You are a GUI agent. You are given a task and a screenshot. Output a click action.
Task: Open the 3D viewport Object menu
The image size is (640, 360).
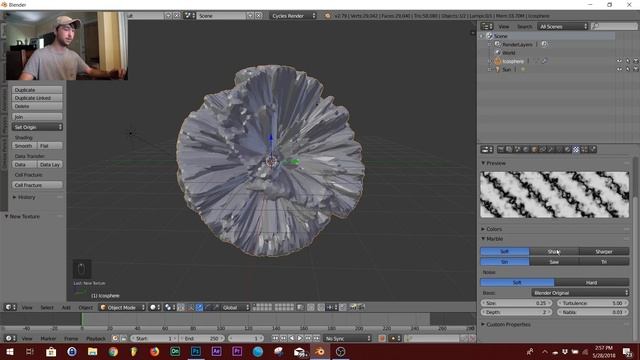[x=86, y=307]
